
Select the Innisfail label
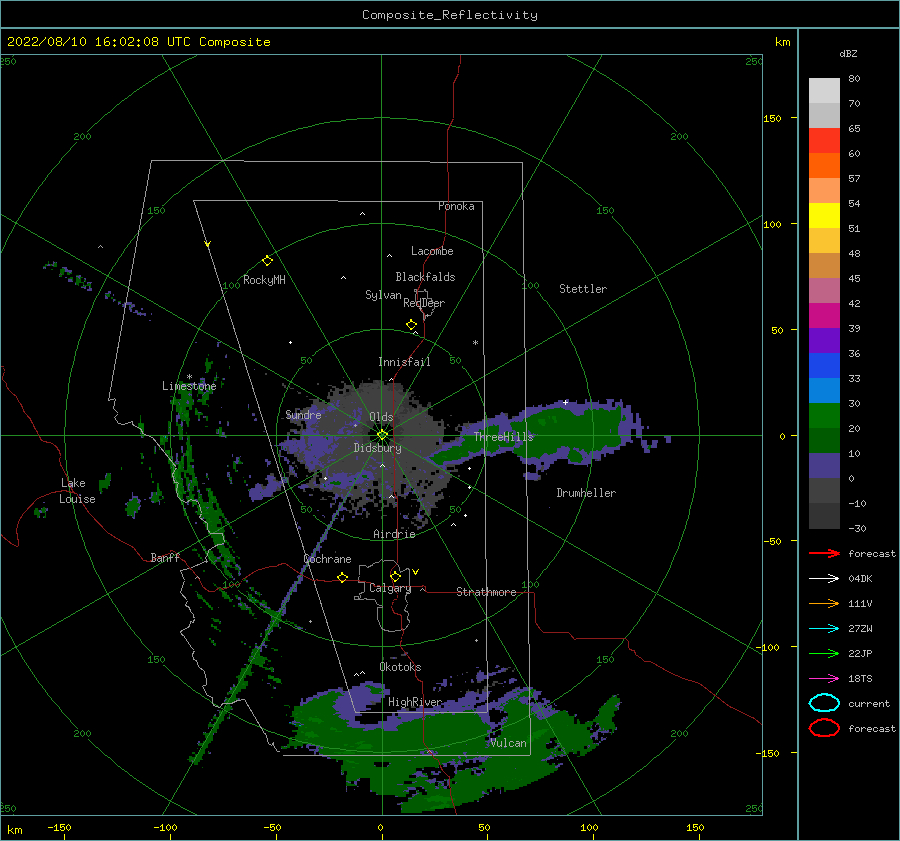pos(404,362)
